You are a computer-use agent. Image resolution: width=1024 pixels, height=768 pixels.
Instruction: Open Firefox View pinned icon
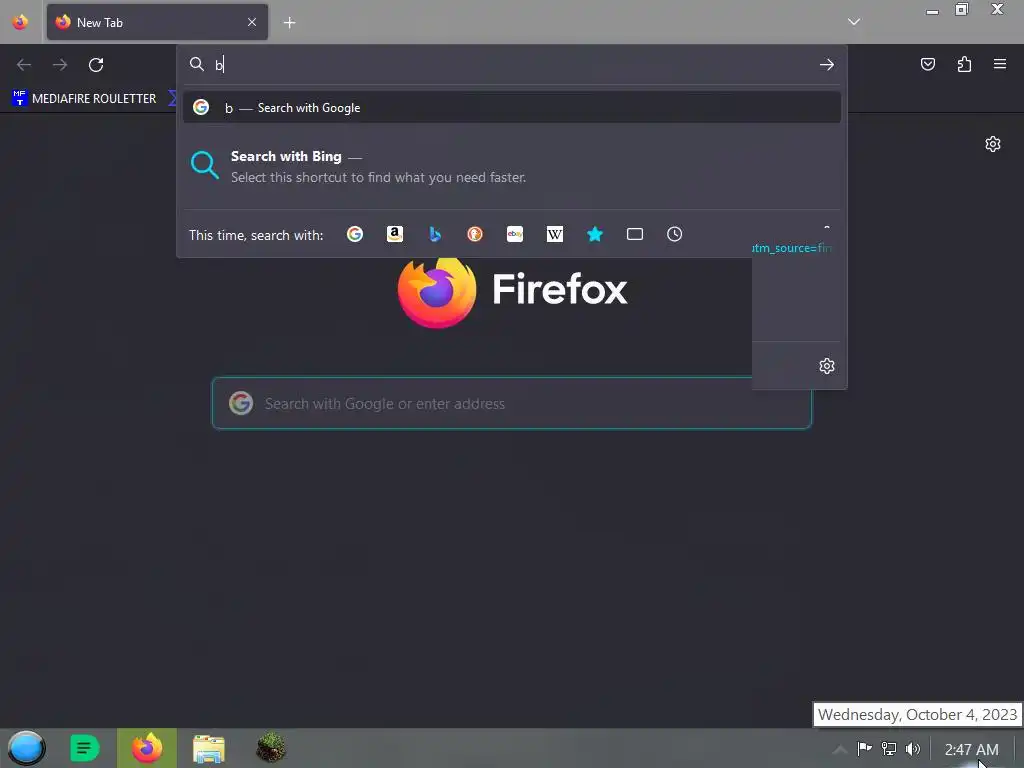[x=20, y=22]
